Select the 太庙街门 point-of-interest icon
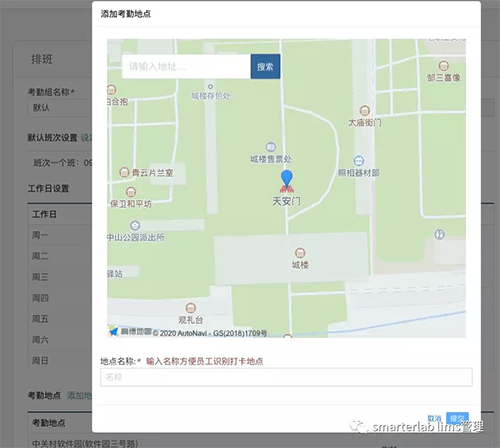The height and width of the screenshot is (448, 500). click(x=365, y=110)
